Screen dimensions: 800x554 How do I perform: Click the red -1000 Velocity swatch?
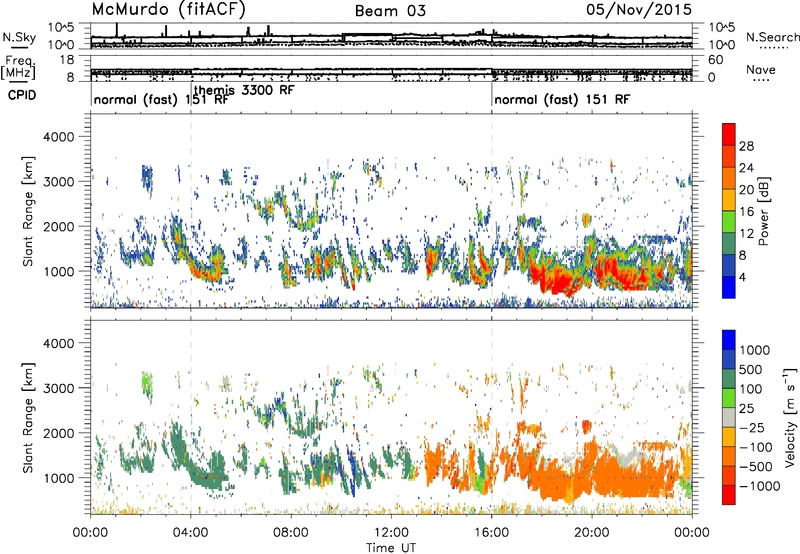point(729,495)
